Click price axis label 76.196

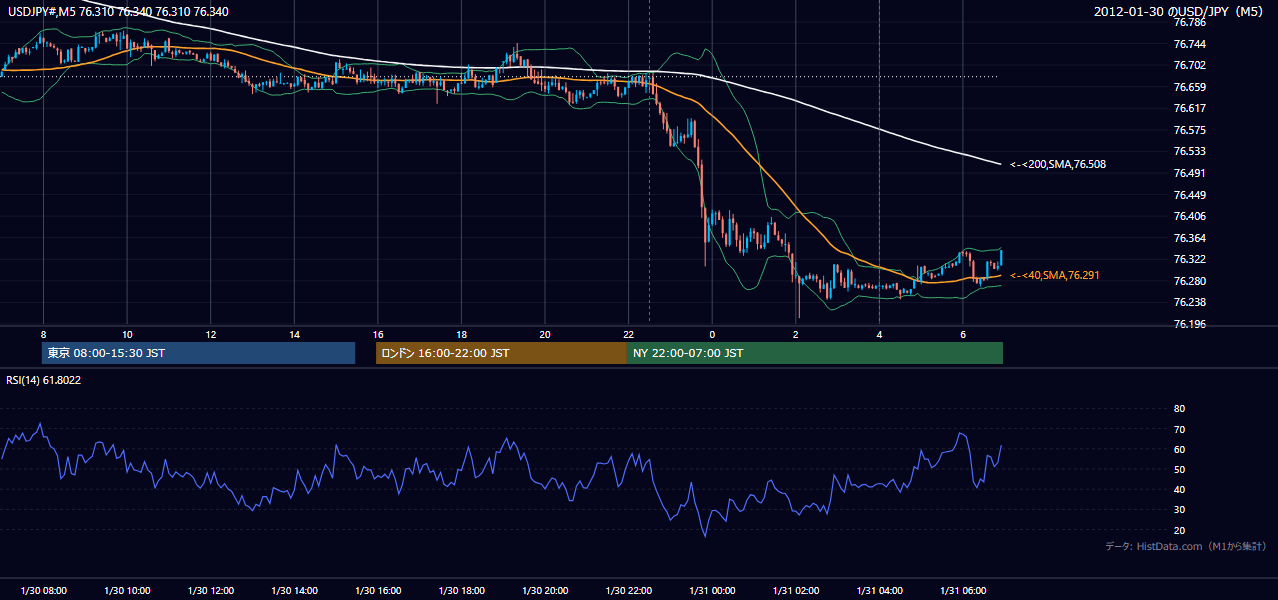[1188, 324]
